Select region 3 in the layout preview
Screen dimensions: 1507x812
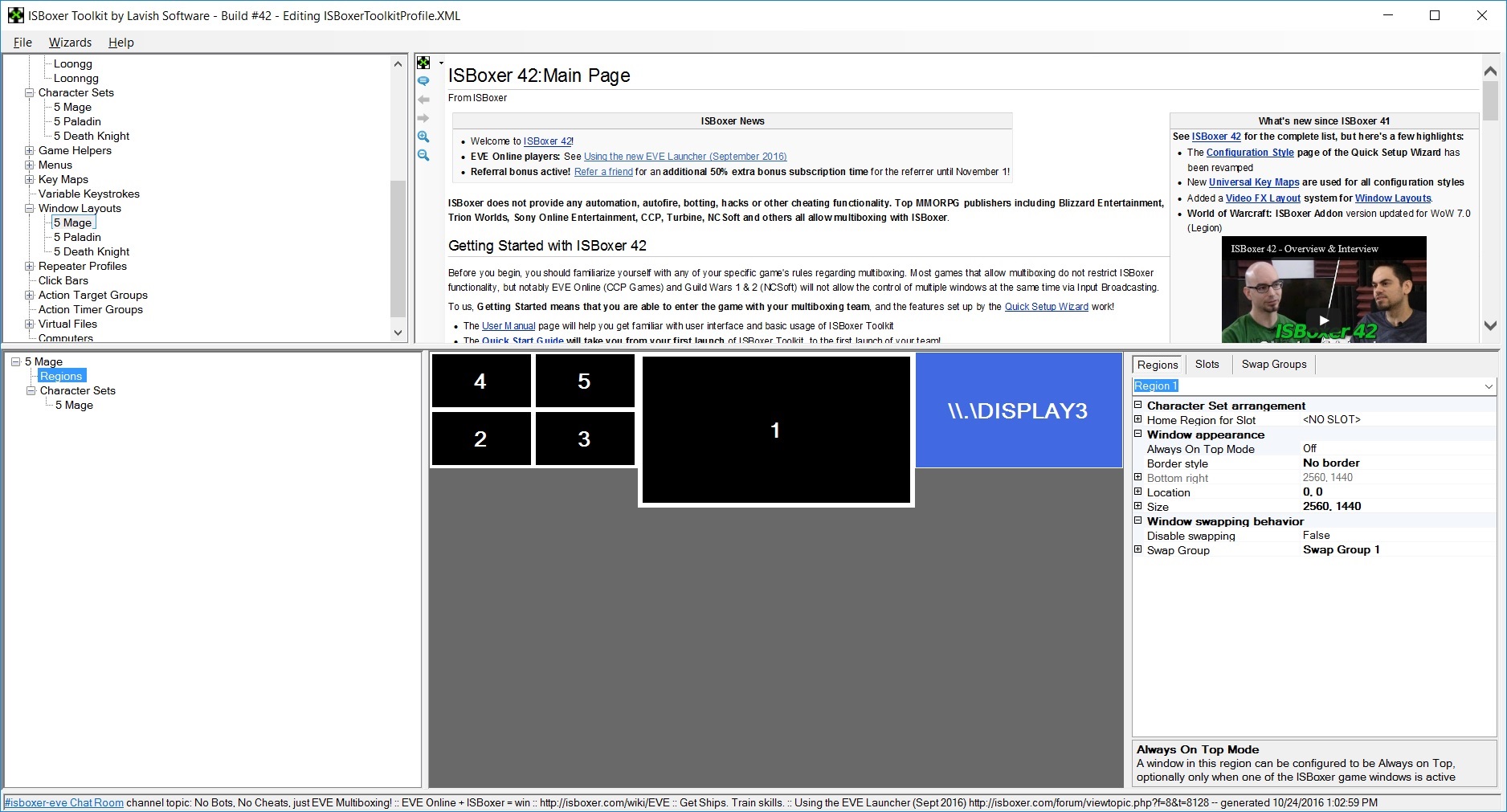point(584,439)
